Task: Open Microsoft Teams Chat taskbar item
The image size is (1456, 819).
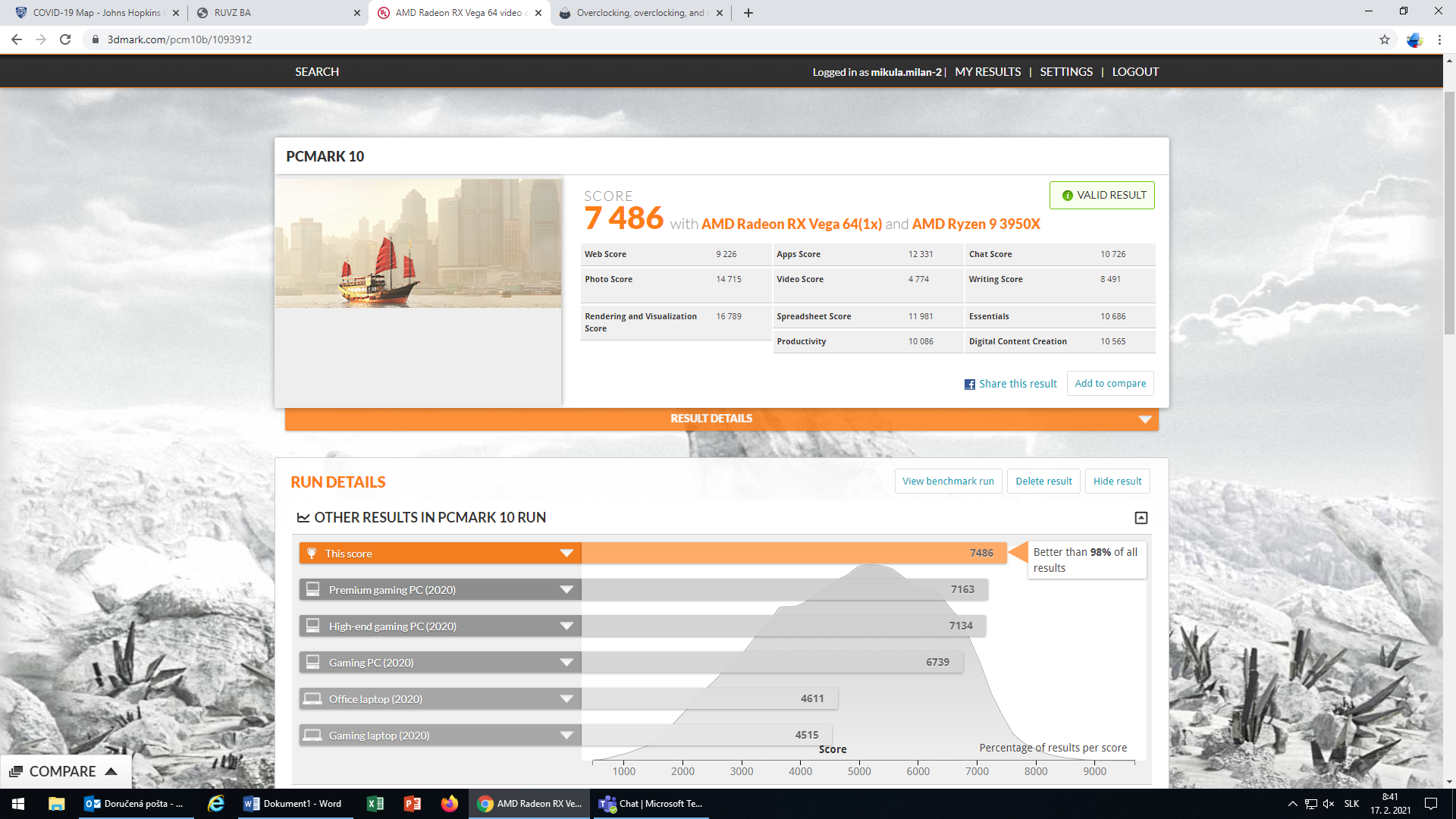Action: pos(652,804)
